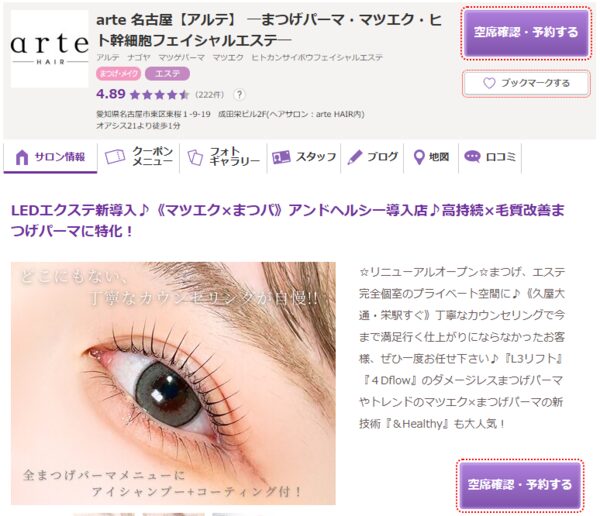Click the まつげ・メイク pink tag
This screenshot has height=516, width=600.
coord(119,73)
